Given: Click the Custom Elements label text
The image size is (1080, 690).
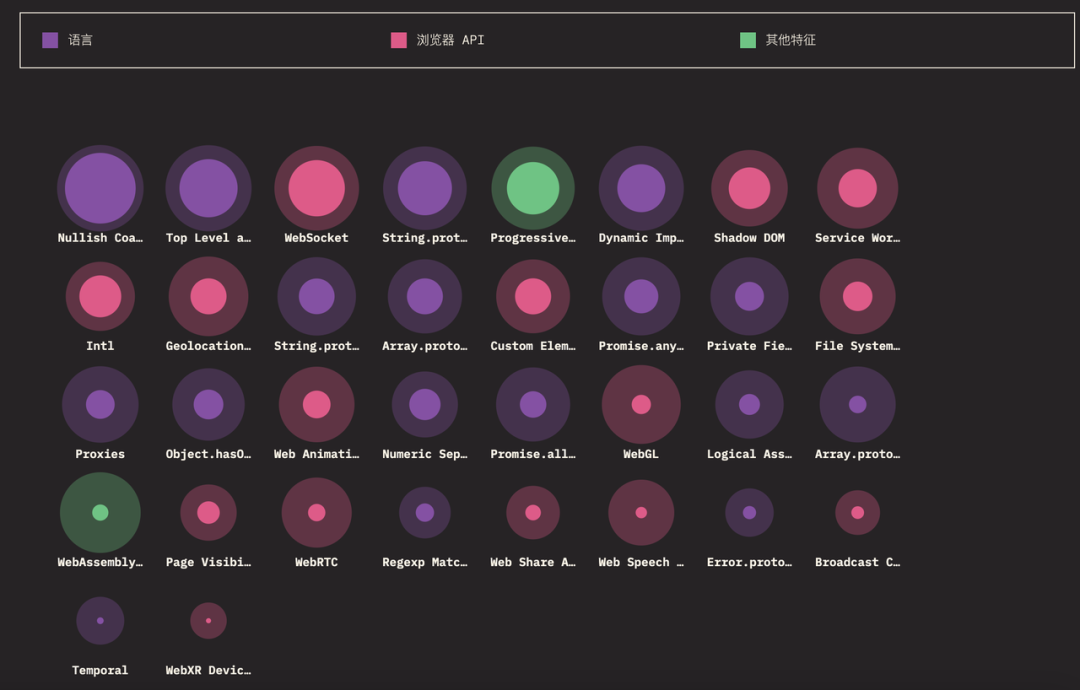Looking at the screenshot, I should point(533,346).
